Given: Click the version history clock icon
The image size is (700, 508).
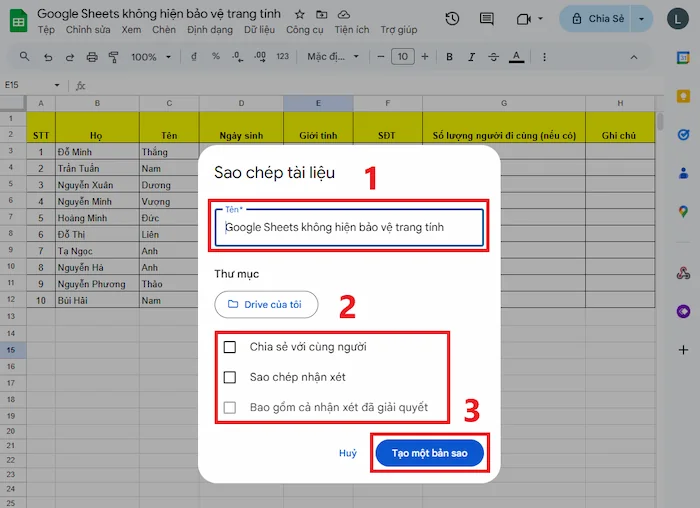Looking at the screenshot, I should tap(453, 19).
